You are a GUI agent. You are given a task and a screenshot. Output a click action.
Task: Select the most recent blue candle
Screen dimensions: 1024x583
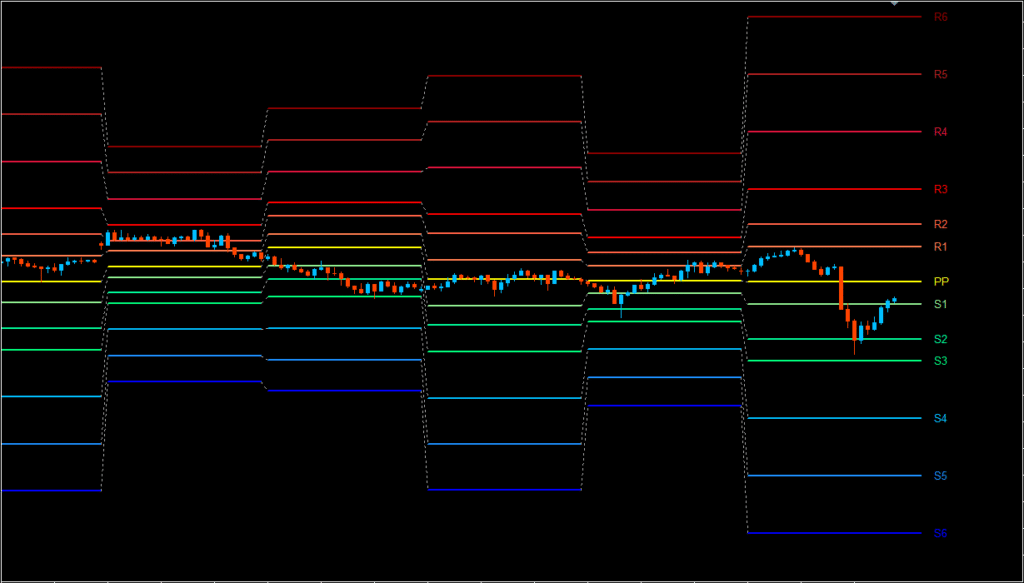894,299
